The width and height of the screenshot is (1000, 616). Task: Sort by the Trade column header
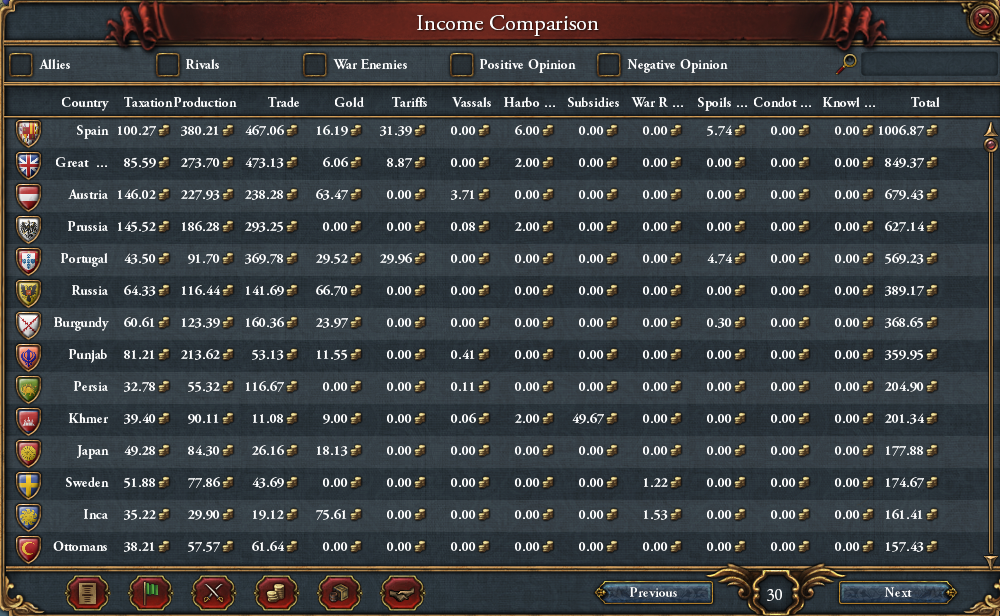pyautogui.click(x=283, y=102)
